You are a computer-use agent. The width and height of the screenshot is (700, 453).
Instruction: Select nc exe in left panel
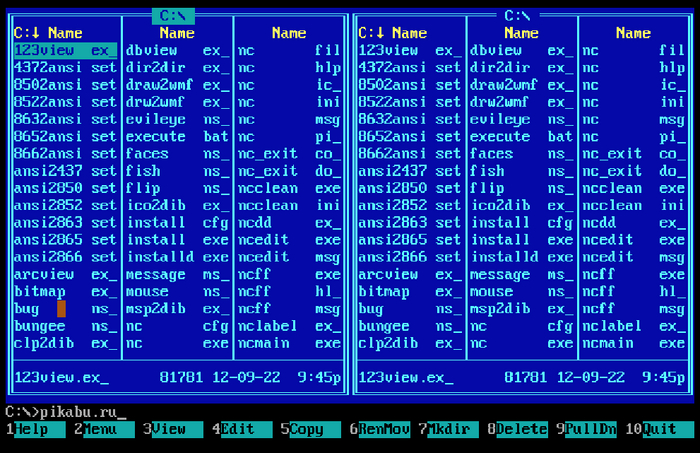pyautogui.click(x=177, y=343)
